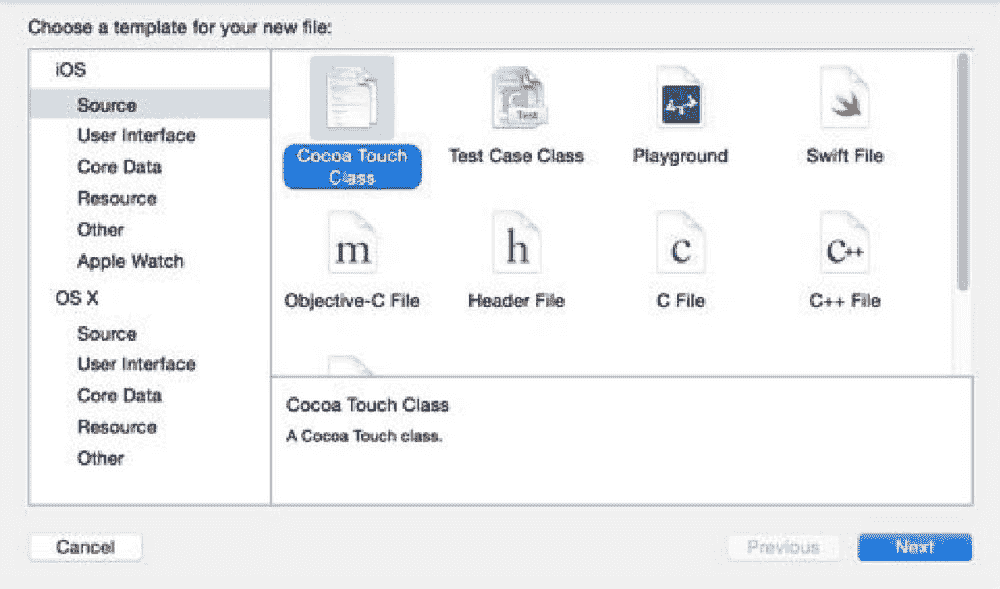Click the template list vertical scrollbar
The width and height of the screenshot is (1000, 589).
point(963,170)
